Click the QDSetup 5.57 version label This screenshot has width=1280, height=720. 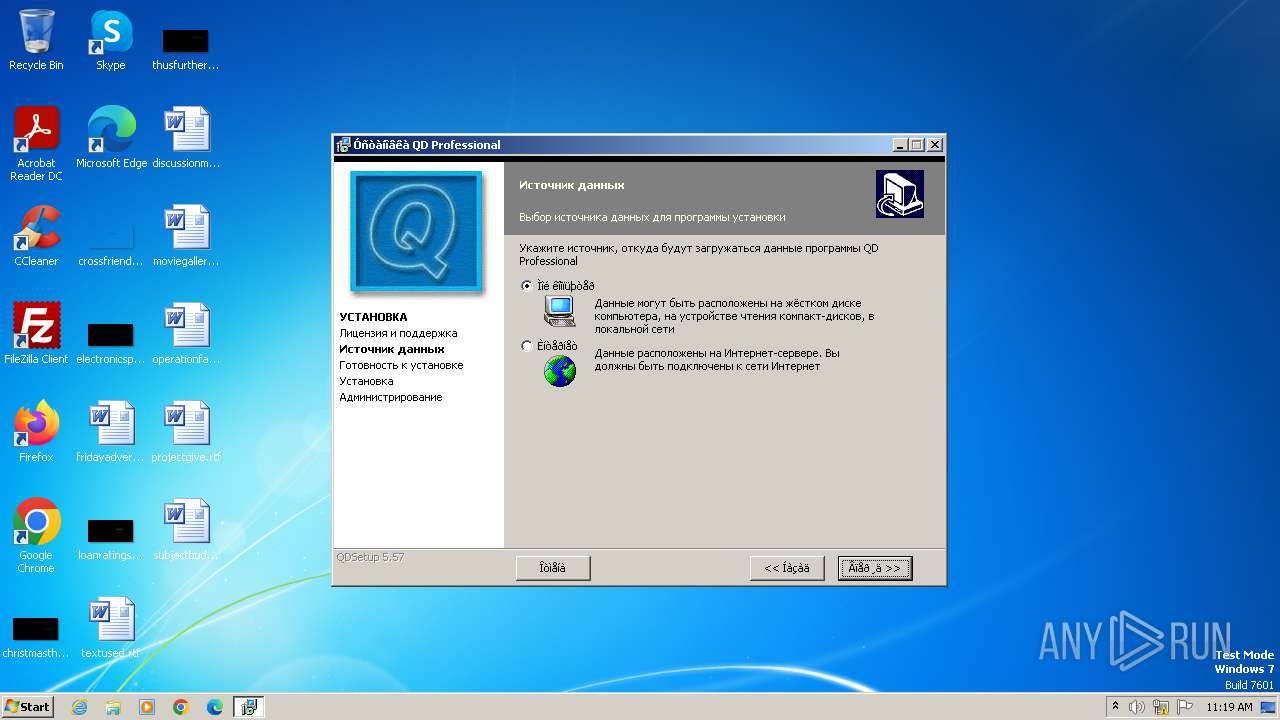[x=370, y=557]
